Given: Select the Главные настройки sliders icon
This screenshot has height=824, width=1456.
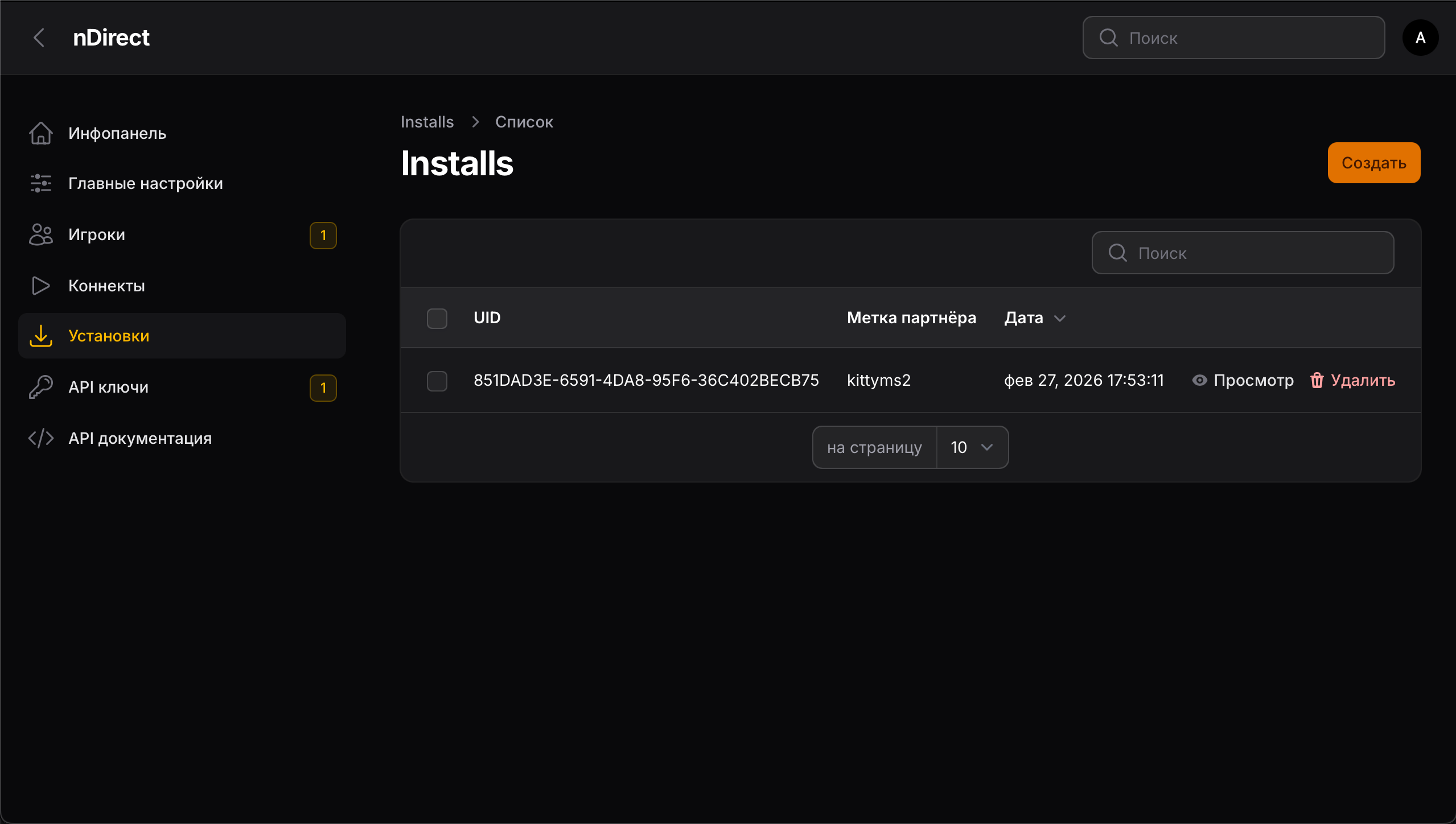Looking at the screenshot, I should click(x=40, y=183).
